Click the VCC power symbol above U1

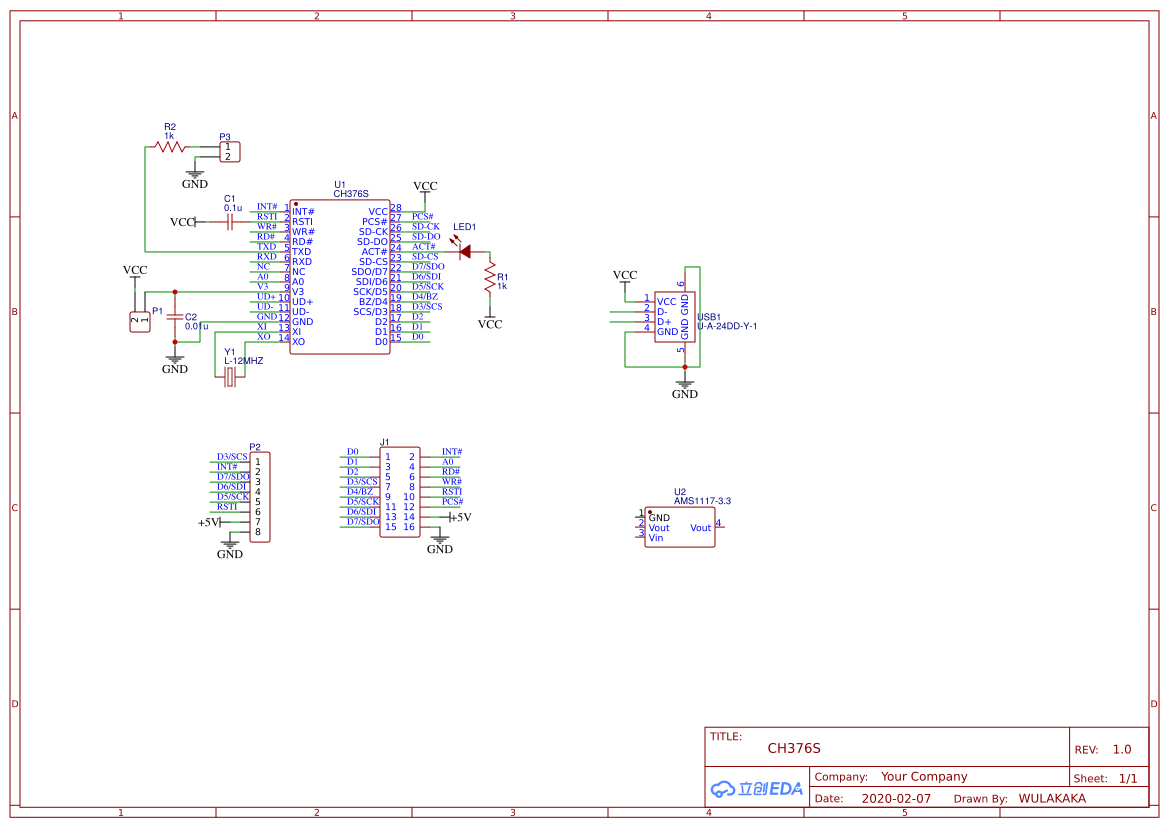coord(425,190)
